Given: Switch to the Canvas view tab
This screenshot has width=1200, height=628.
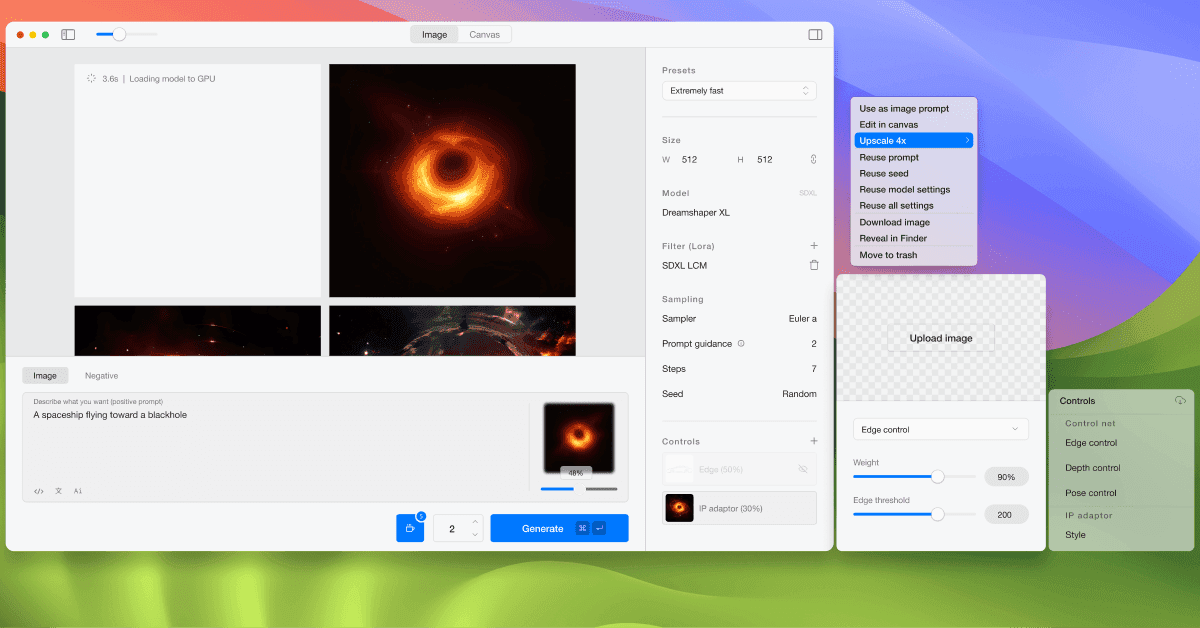Looking at the screenshot, I should (x=485, y=34).
